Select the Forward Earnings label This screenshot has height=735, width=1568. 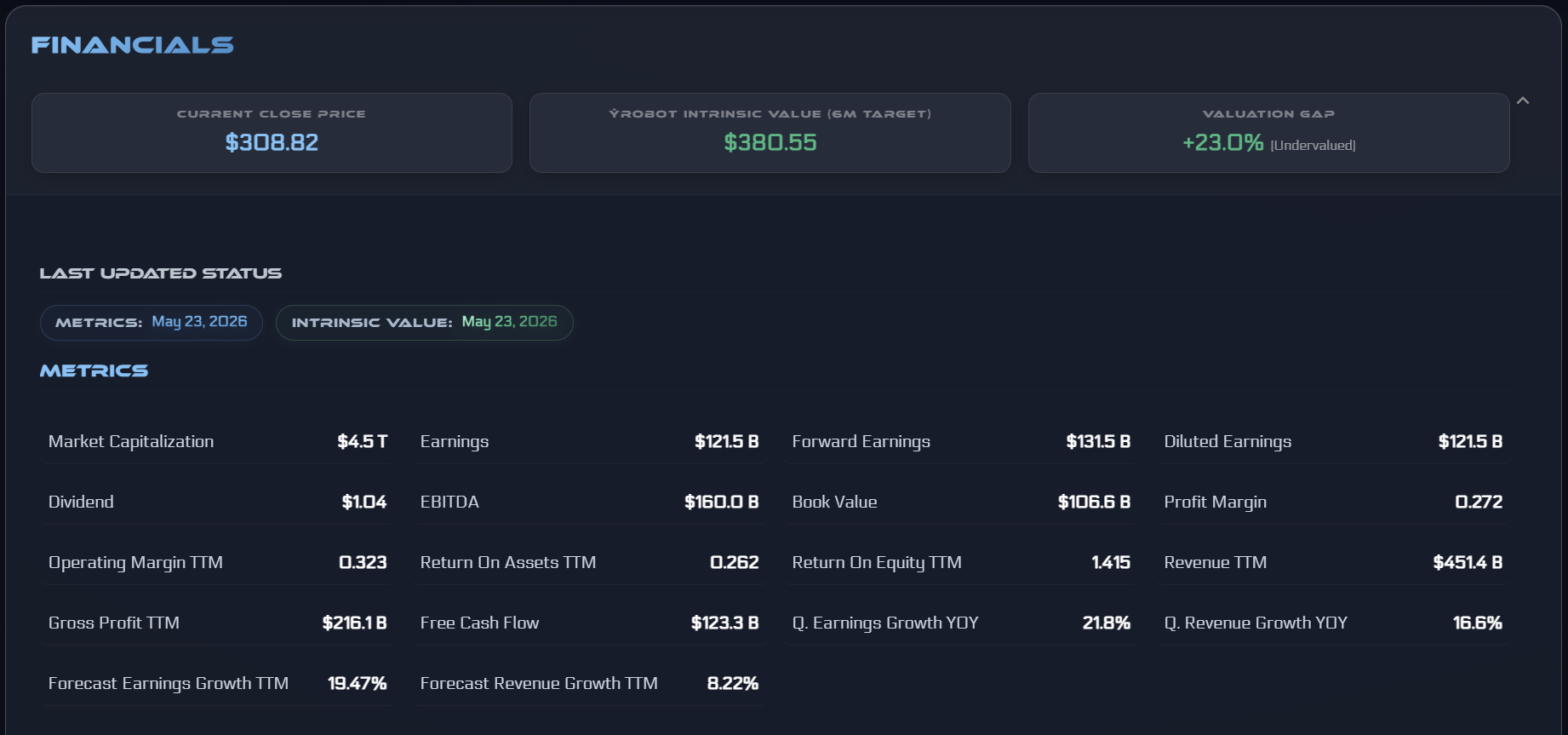pyautogui.click(x=861, y=441)
